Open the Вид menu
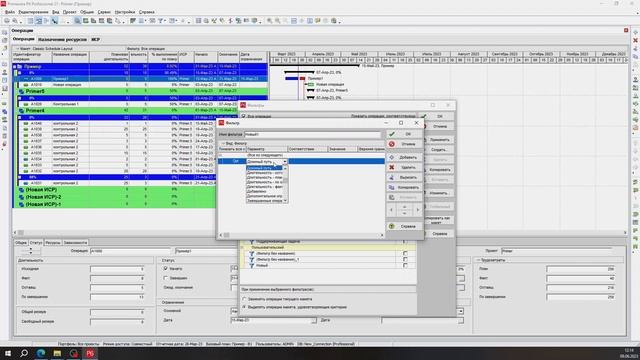The image size is (640, 360). tap(56, 12)
